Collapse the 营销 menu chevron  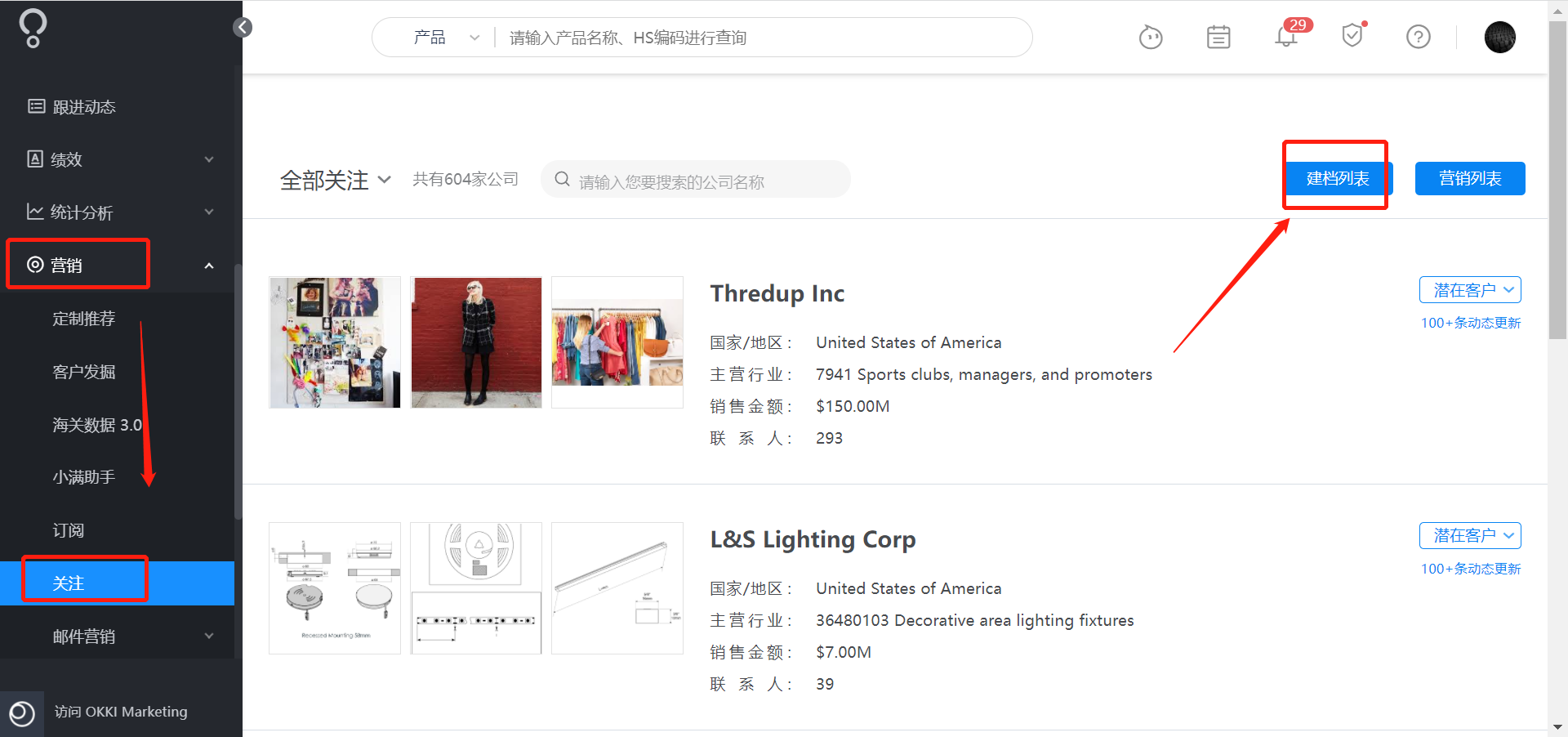click(x=209, y=266)
